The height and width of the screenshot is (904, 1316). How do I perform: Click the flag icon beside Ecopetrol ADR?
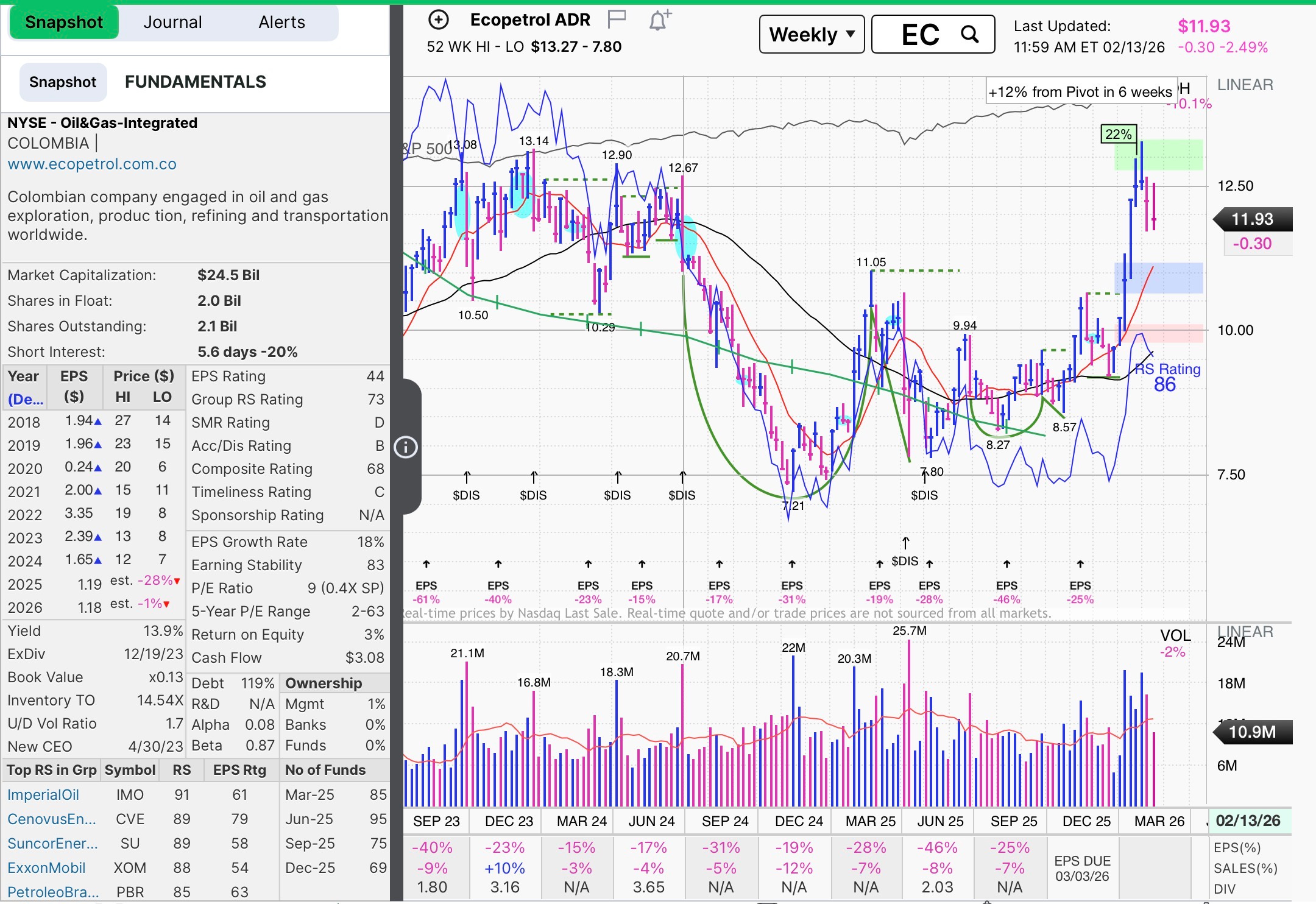617,20
